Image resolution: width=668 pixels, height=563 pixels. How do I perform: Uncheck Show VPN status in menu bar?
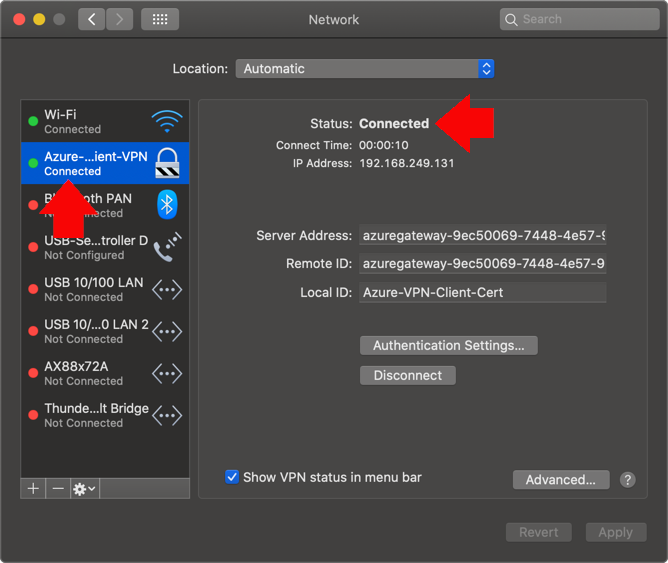(232, 477)
